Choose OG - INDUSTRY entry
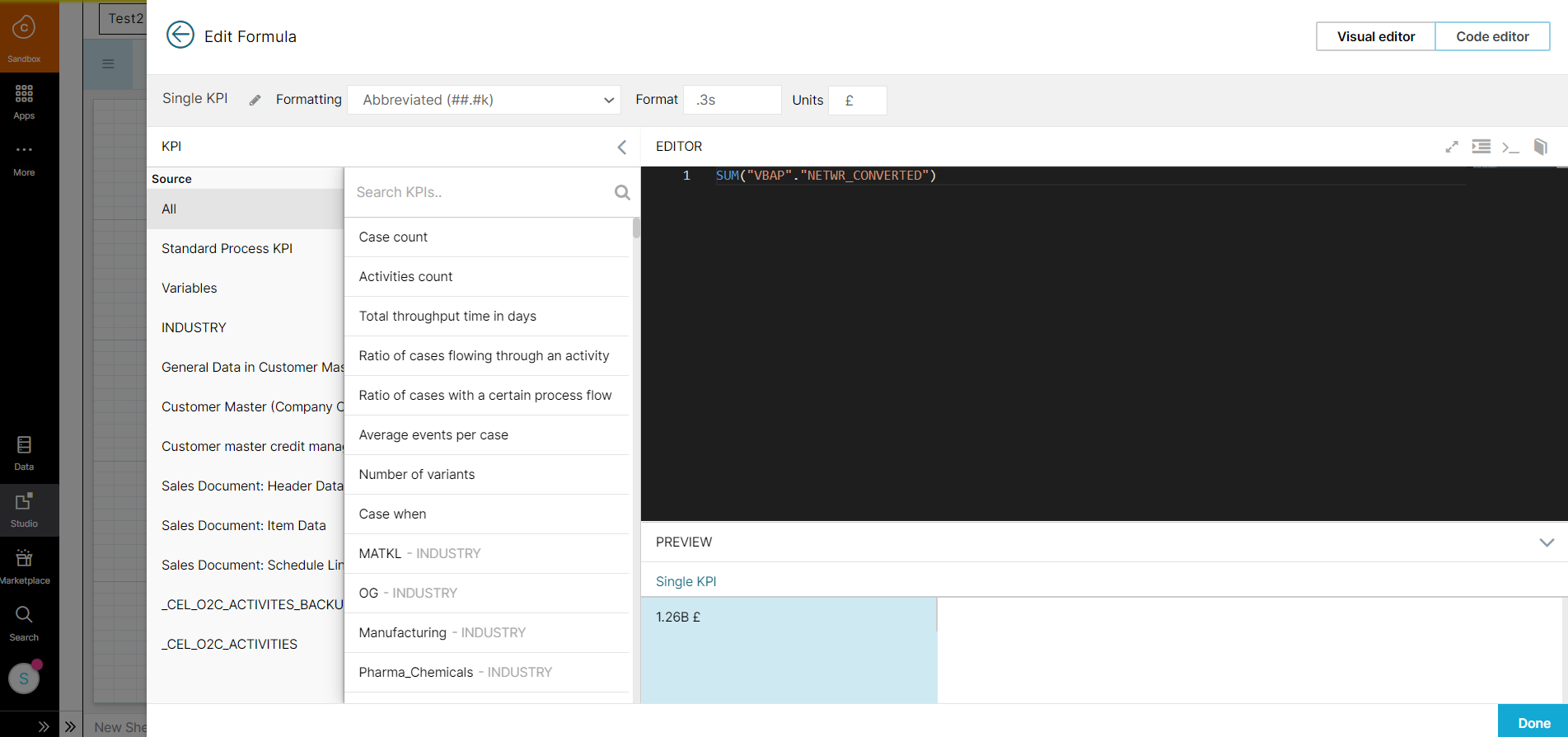The width and height of the screenshot is (1568, 737). click(487, 593)
